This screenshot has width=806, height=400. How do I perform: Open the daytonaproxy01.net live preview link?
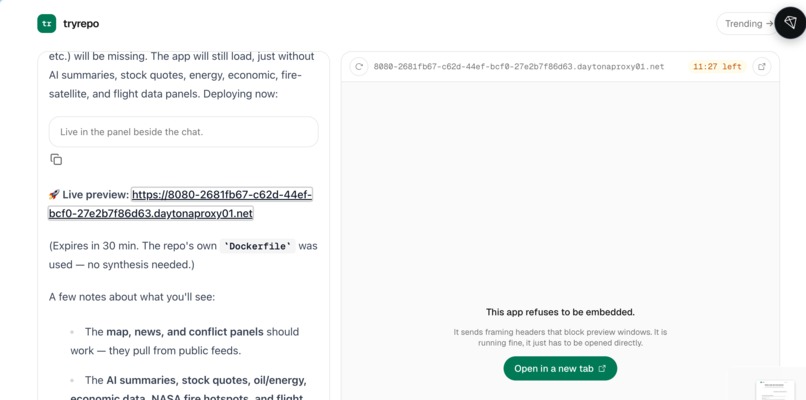[x=180, y=204]
